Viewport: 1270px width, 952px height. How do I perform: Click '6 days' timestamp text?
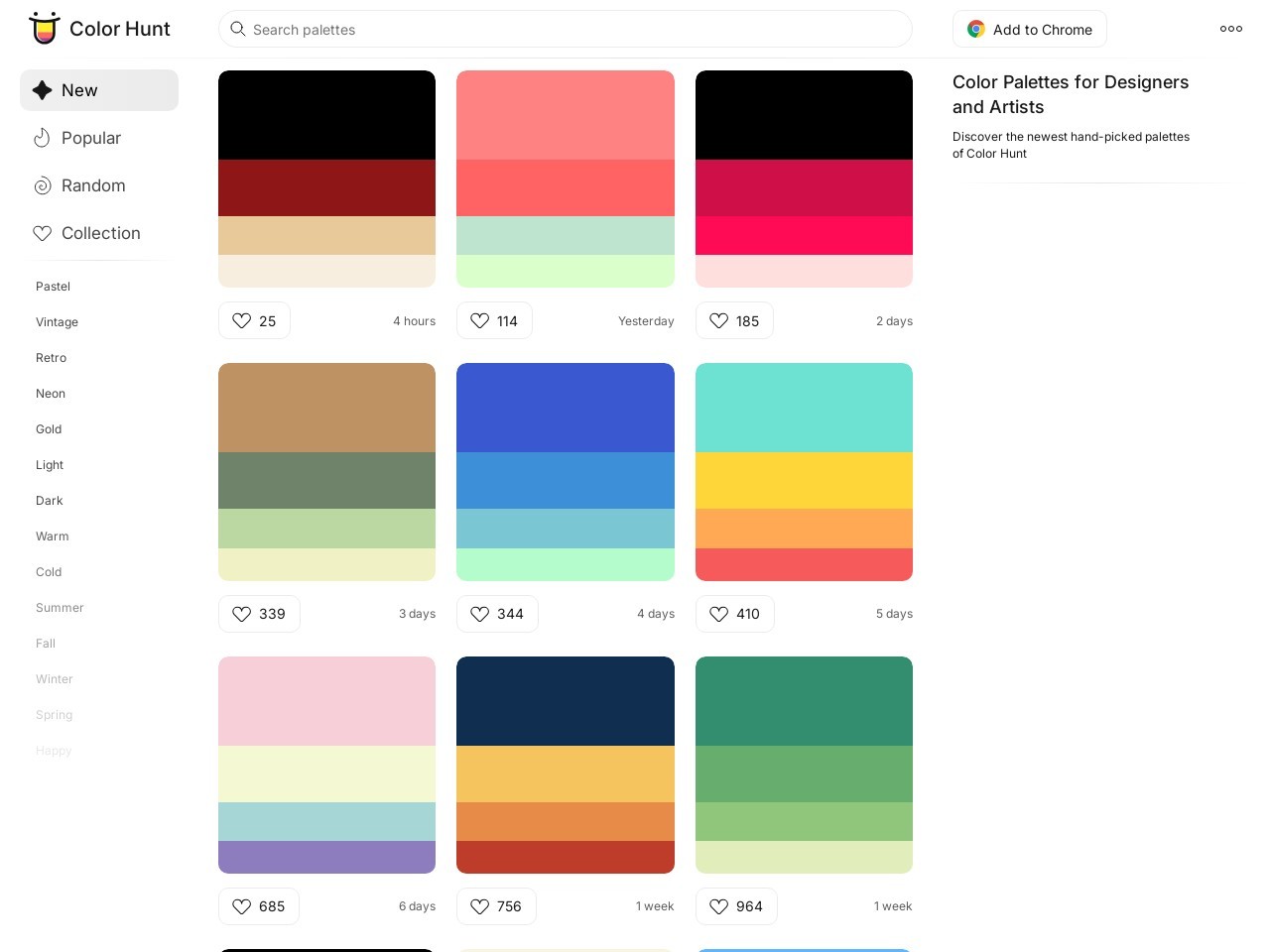417,906
